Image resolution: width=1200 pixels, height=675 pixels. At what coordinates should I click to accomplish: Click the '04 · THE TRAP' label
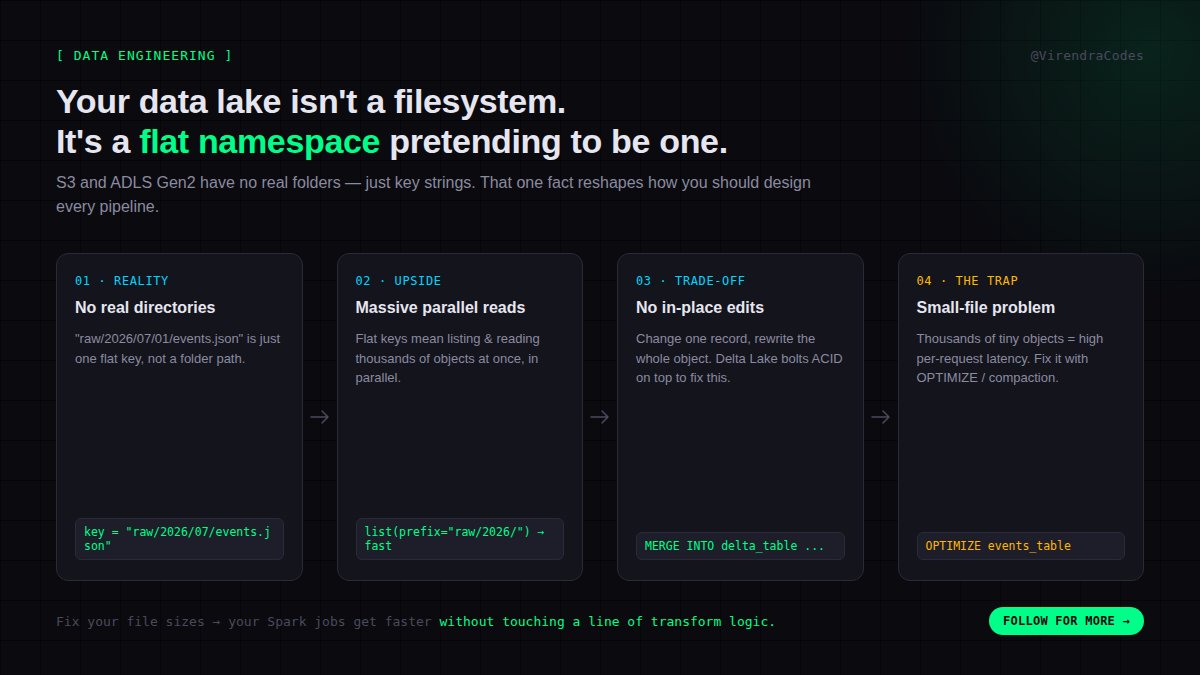(x=967, y=281)
